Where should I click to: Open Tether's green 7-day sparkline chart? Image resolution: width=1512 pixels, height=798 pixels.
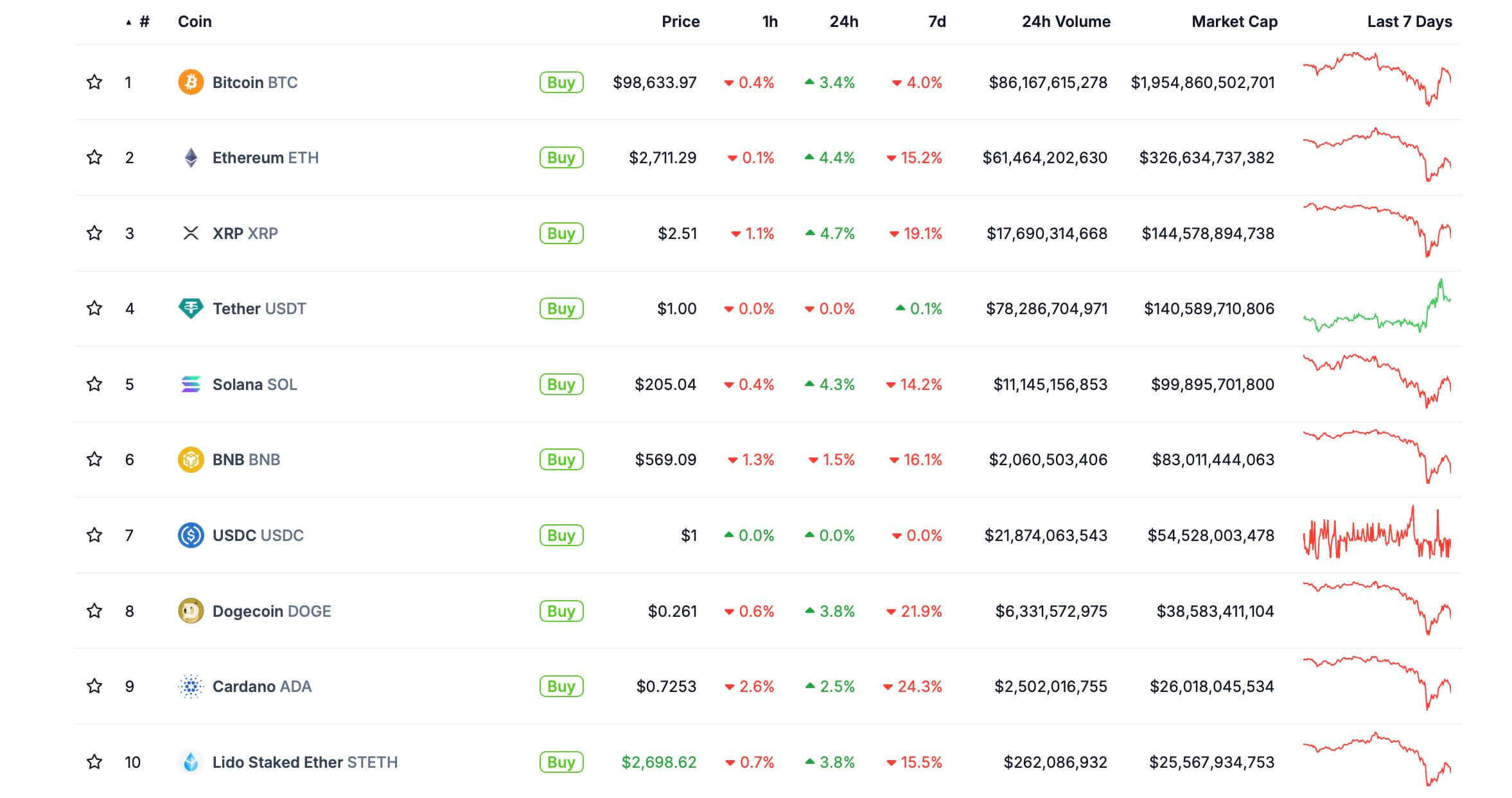[x=1376, y=308]
